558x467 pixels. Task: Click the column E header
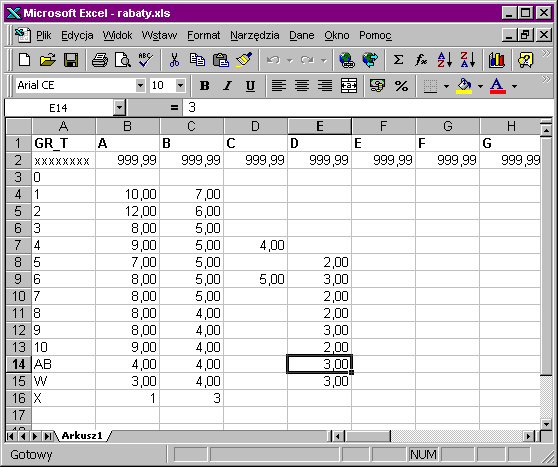[x=320, y=126]
